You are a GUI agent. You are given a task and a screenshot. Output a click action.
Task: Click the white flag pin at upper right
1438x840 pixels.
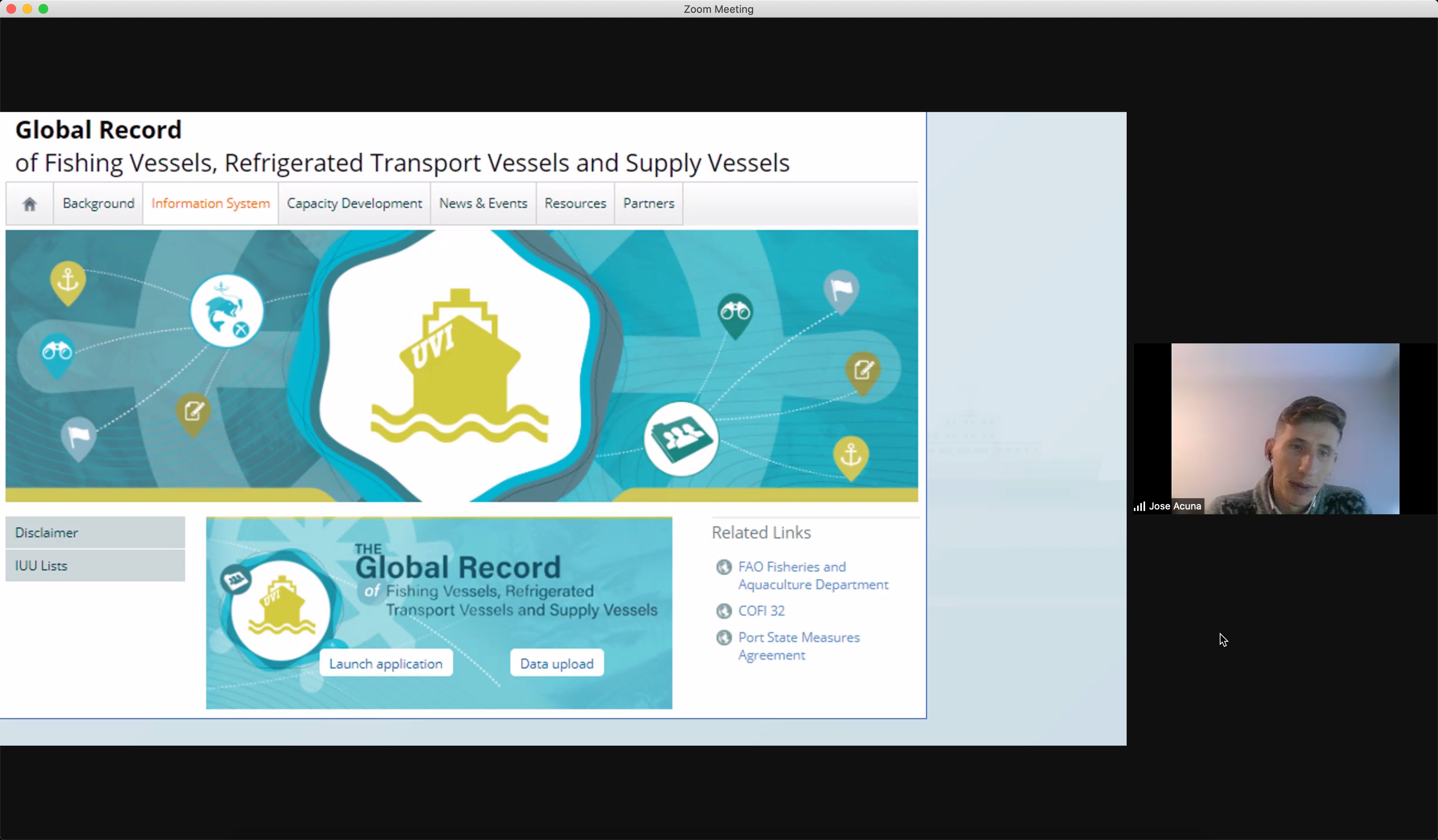tap(841, 289)
